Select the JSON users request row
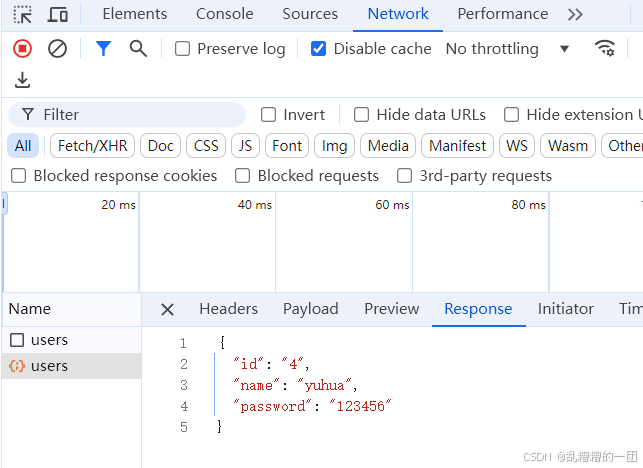Viewport: 643px width, 468px height. (72, 365)
